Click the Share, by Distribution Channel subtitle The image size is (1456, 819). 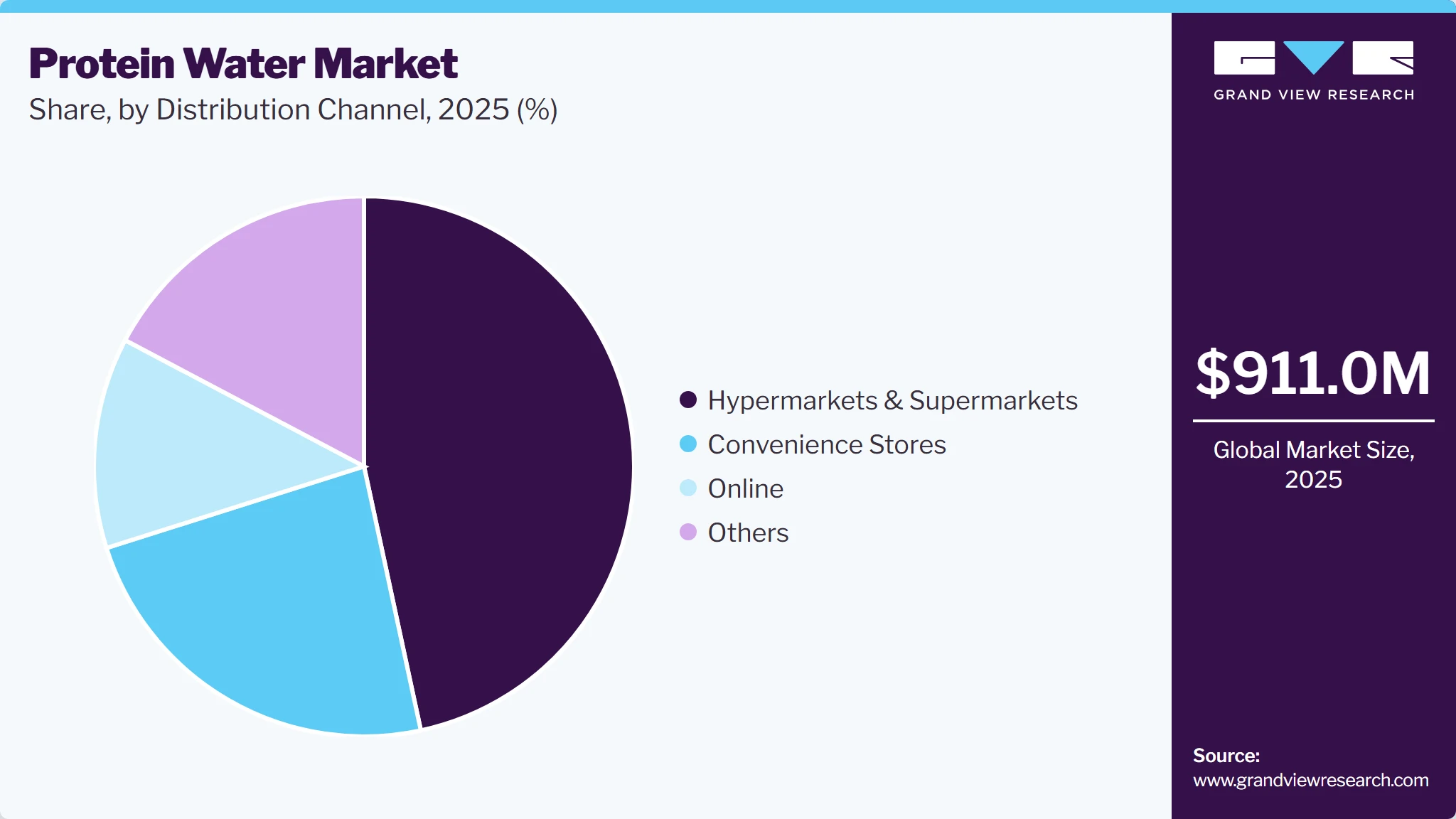pyautogui.click(x=293, y=109)
